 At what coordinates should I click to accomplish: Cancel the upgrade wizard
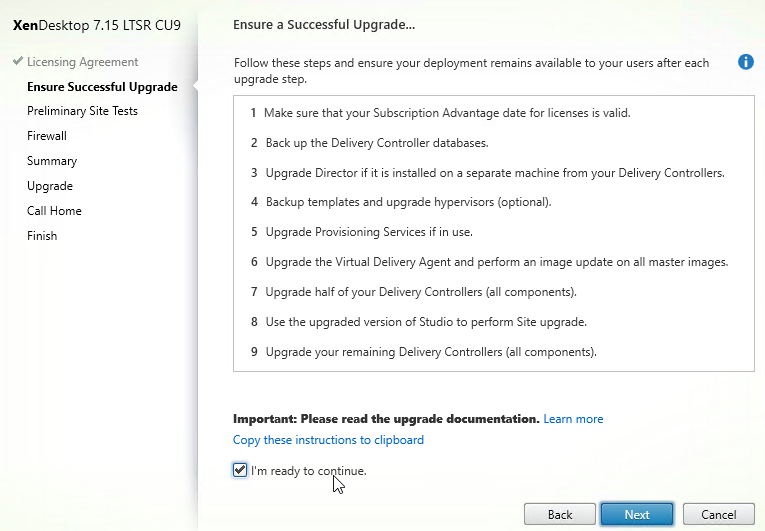coord(718,514)
